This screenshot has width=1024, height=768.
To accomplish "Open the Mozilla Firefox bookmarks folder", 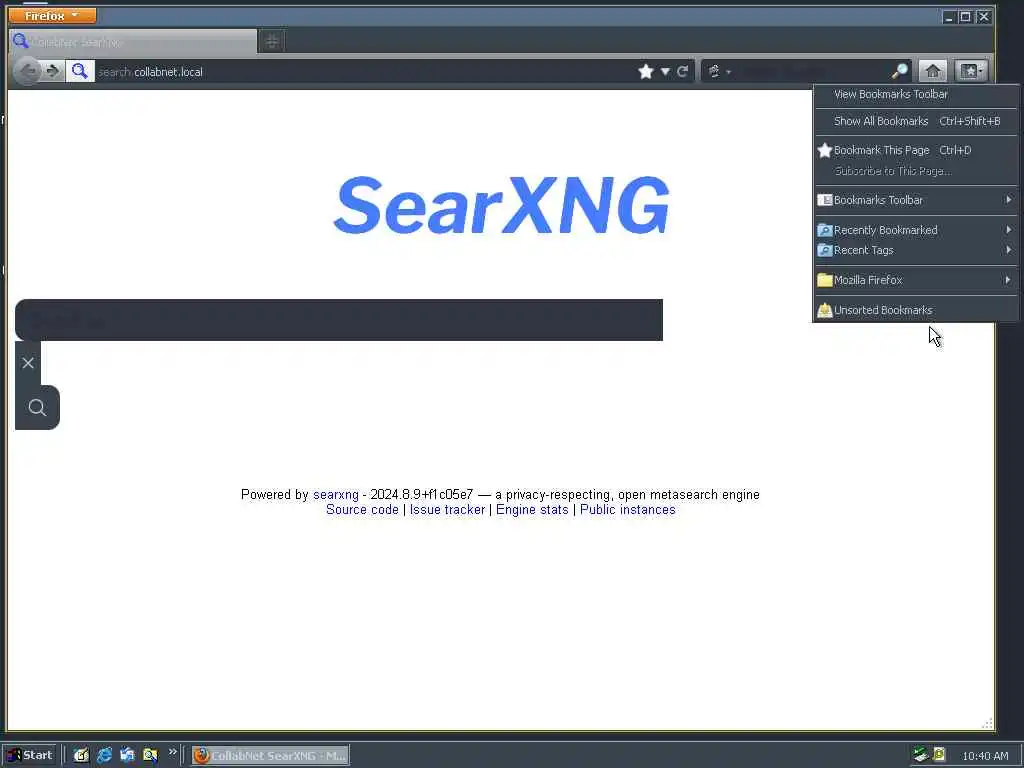I will pyautogui.click(x=916, y=280).
